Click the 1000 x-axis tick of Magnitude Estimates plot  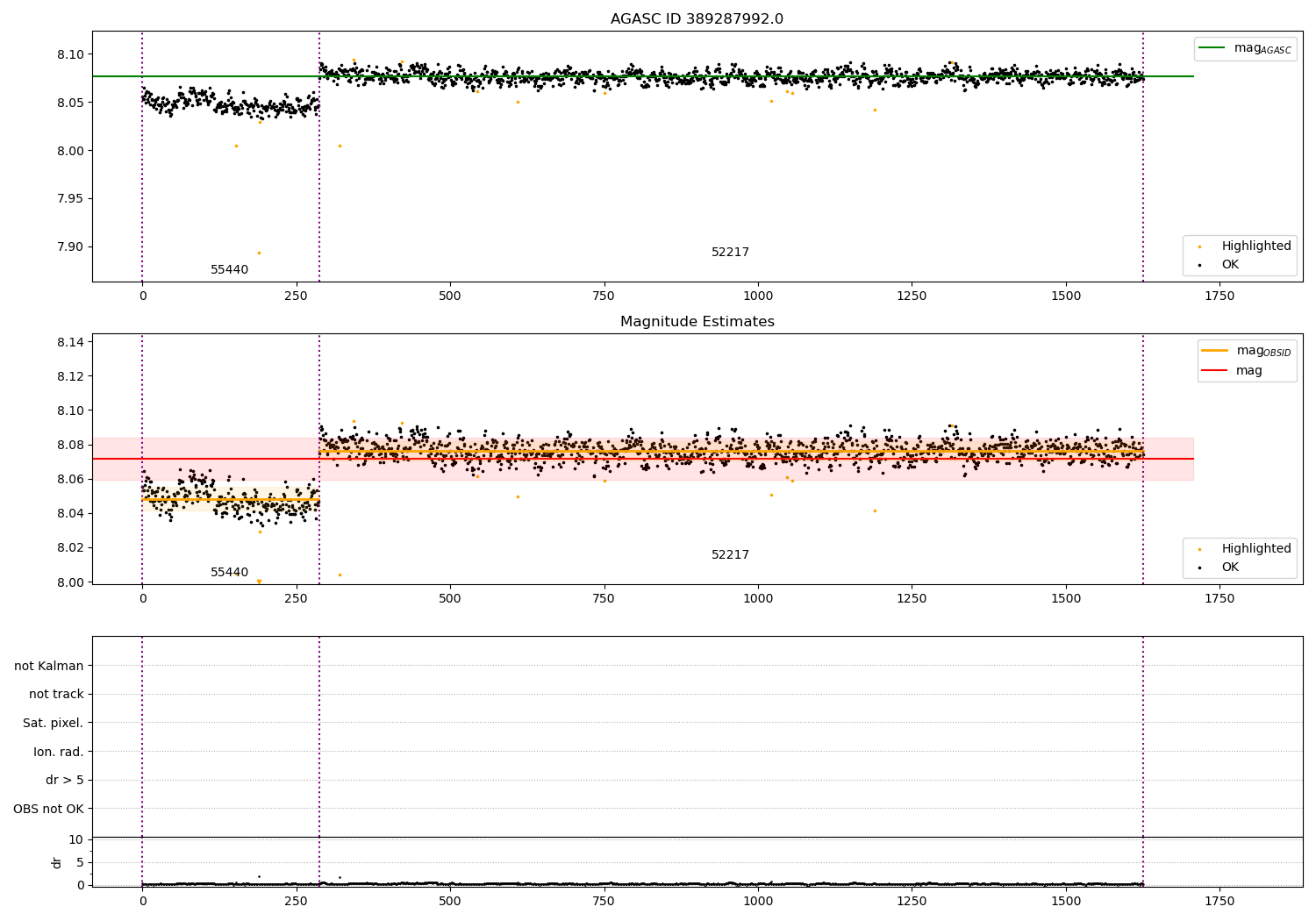(758, 599)
